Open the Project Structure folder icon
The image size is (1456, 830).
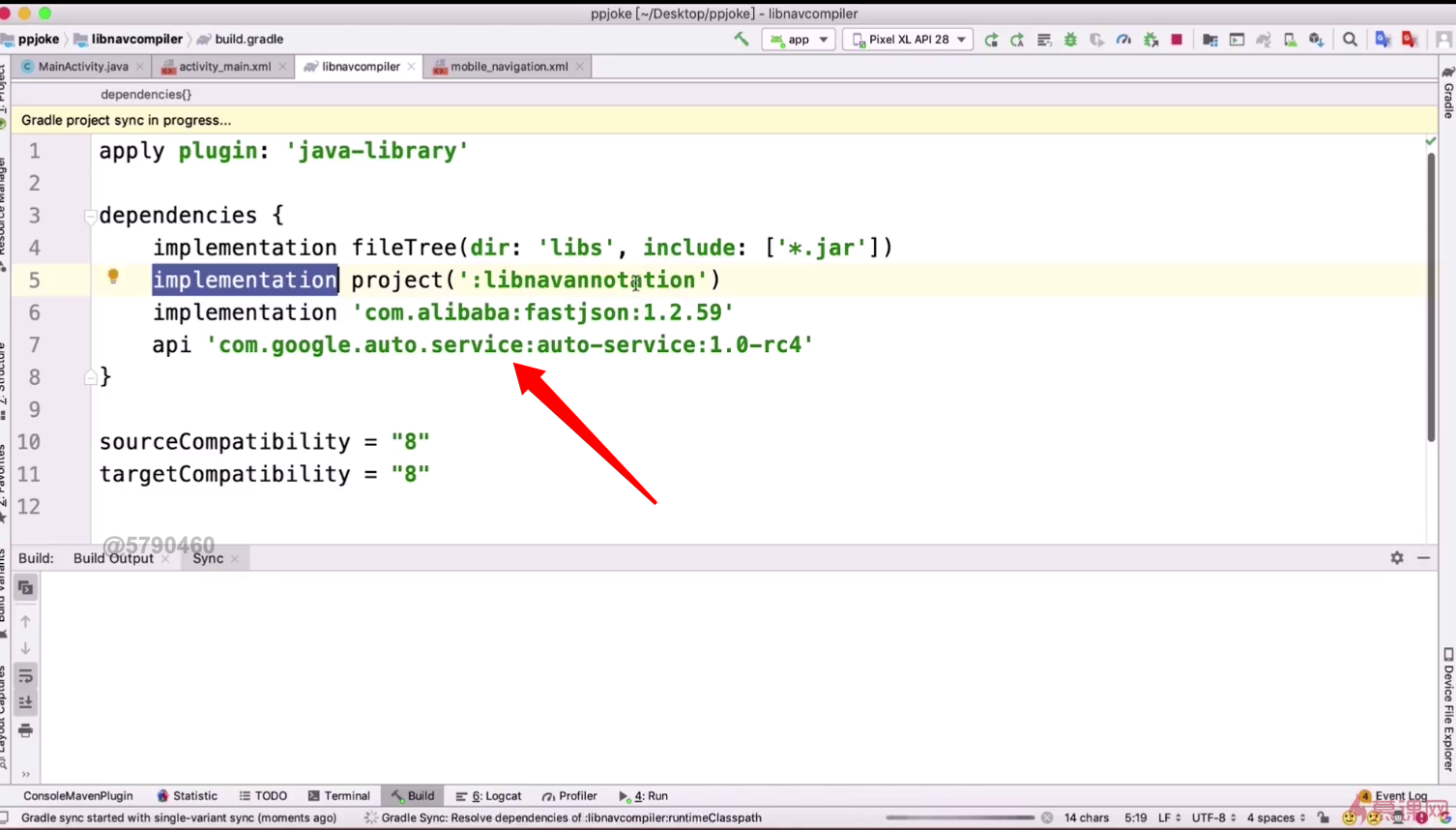1209,40
